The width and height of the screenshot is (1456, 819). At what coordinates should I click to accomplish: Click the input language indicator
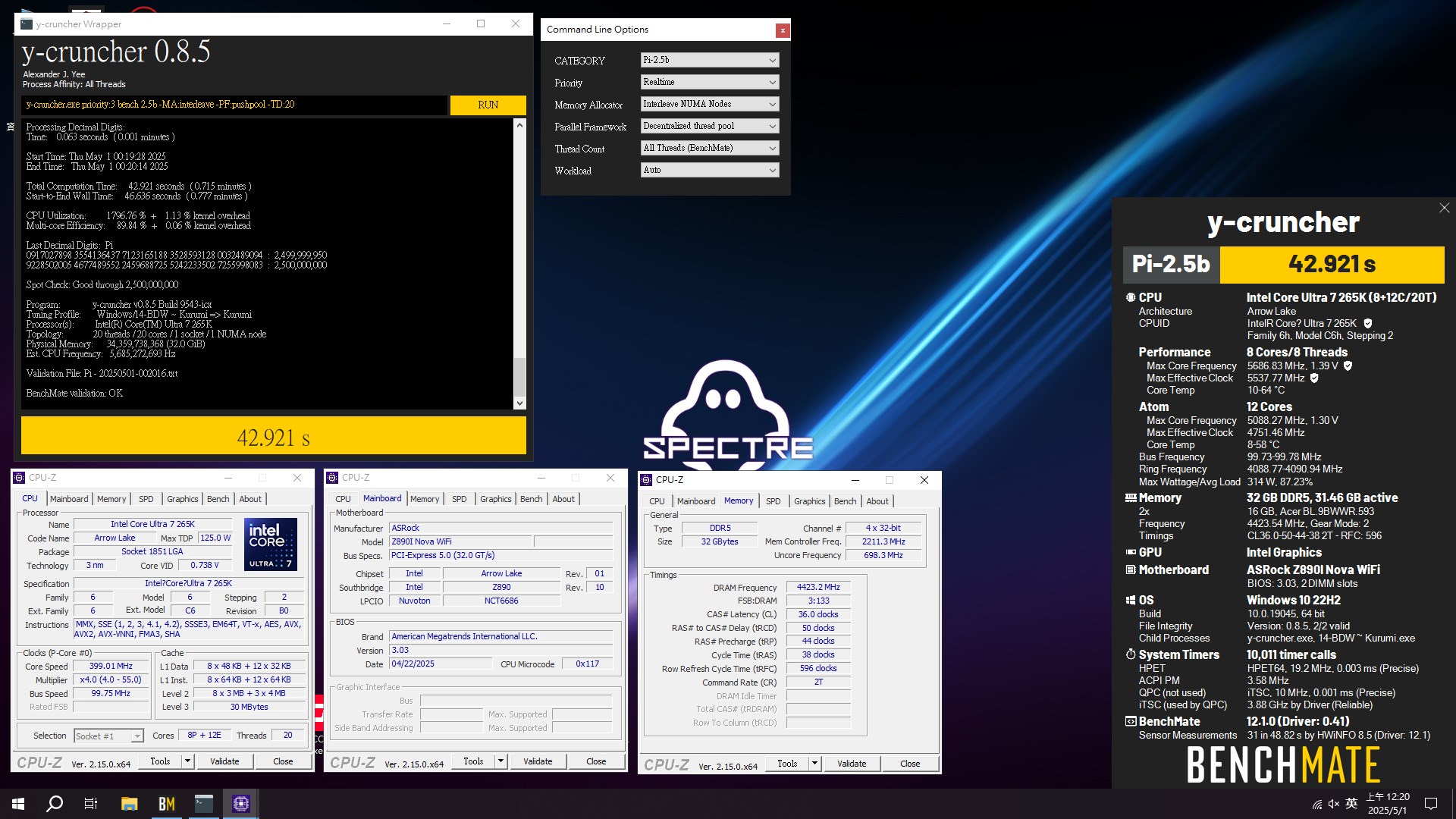click(1351, 804)
